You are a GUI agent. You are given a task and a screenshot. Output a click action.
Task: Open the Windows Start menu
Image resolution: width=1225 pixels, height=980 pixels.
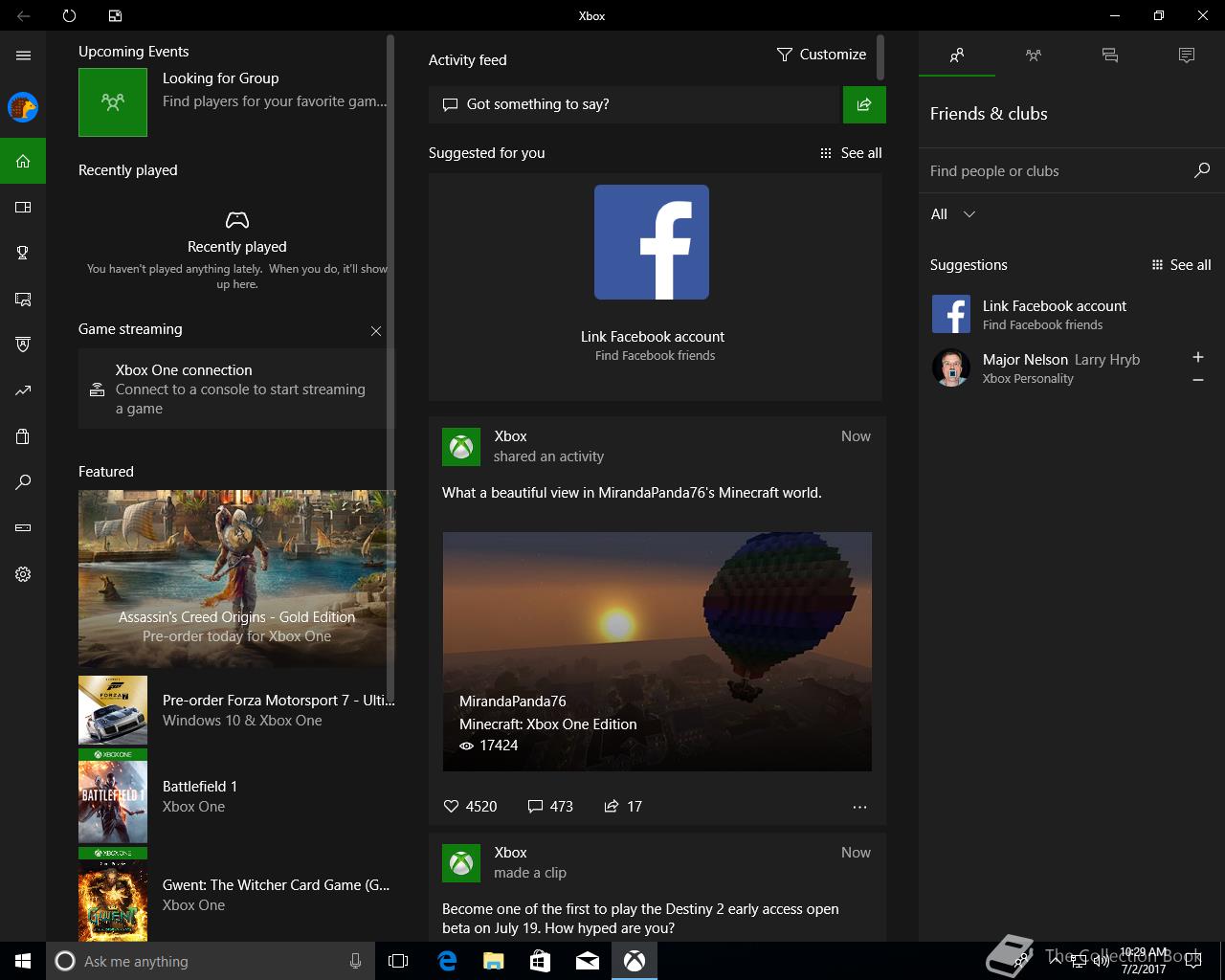pos(23,961)
